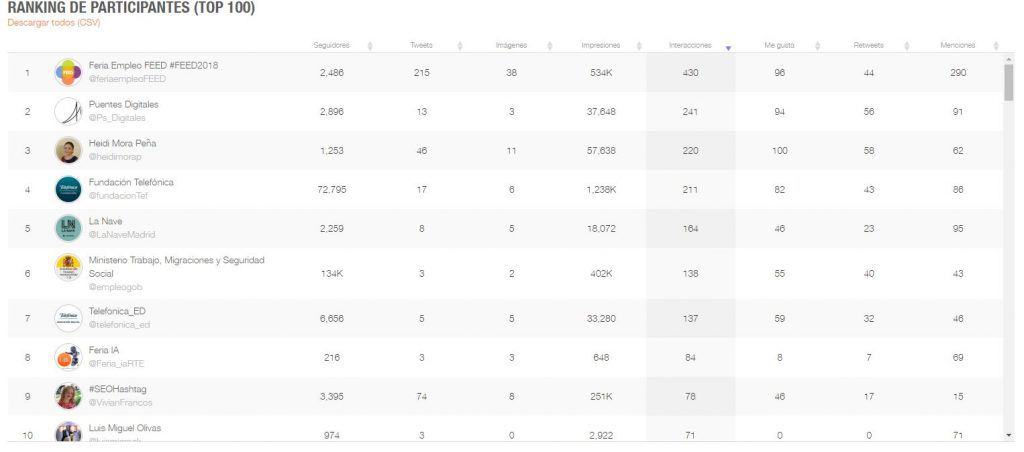Sort by Impresiones column arrows
Screen dimensions: 1024x452
tap(639, 46)
